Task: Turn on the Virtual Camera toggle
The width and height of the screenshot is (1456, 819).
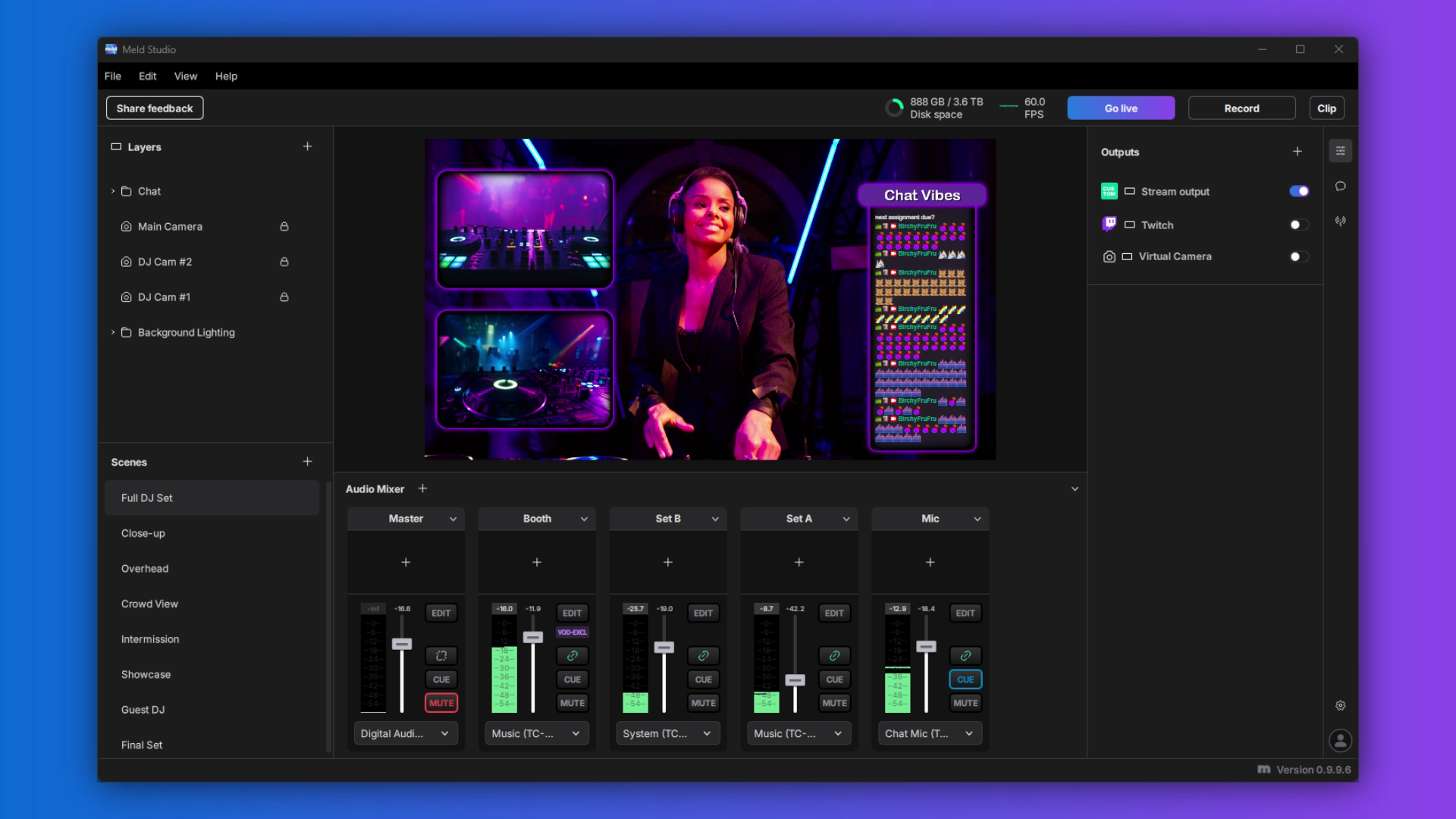Action: click(1298, 256)
